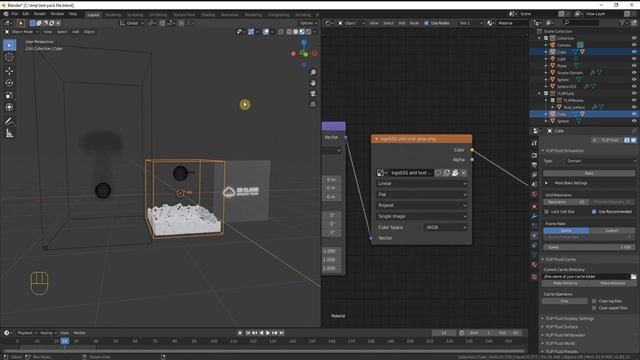
Task: Toggle Lock Cell Size checkbox
Action: pyautogui.click(x=547, y=212)
